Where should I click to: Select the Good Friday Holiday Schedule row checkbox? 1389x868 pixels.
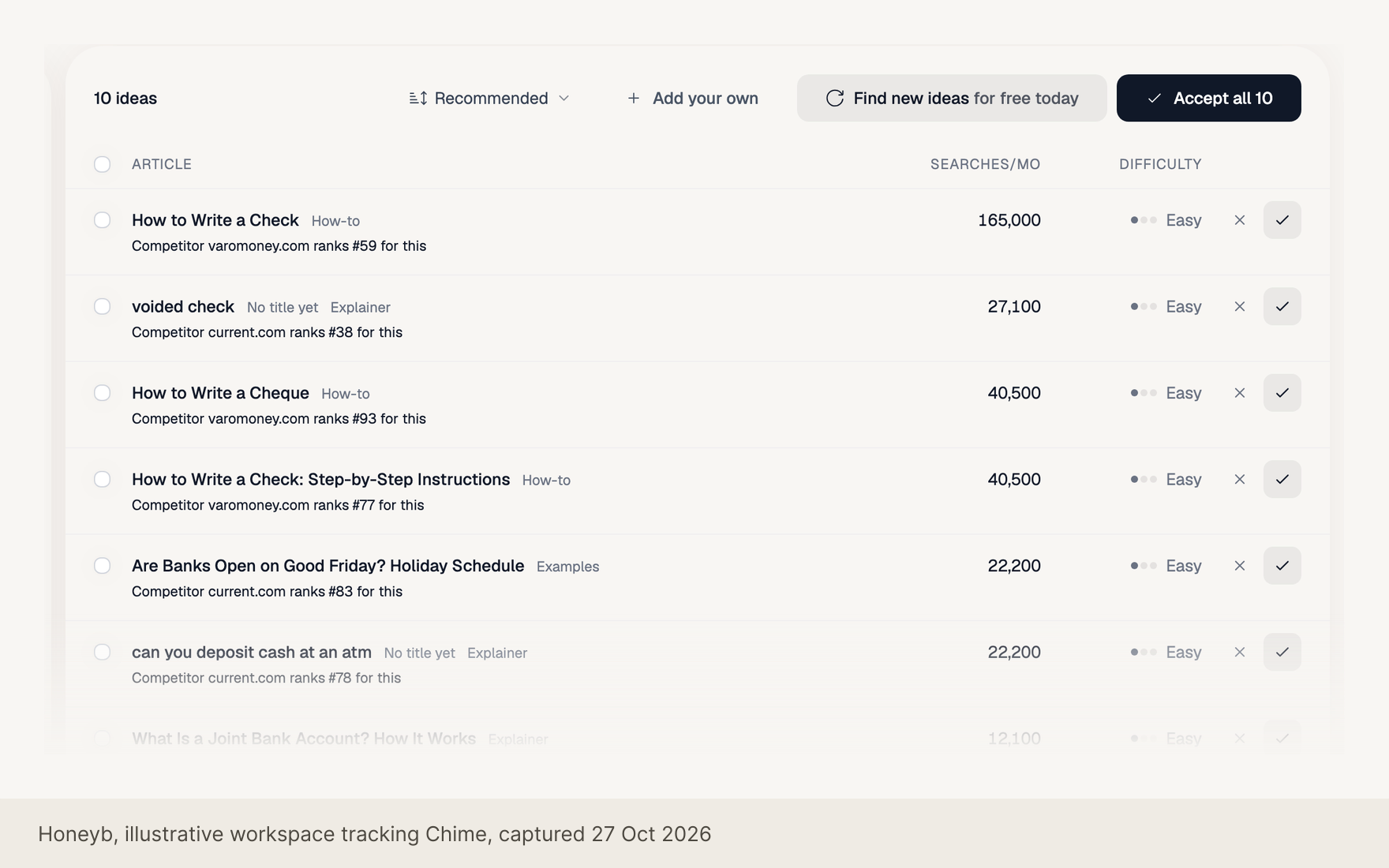coord(102,566)
